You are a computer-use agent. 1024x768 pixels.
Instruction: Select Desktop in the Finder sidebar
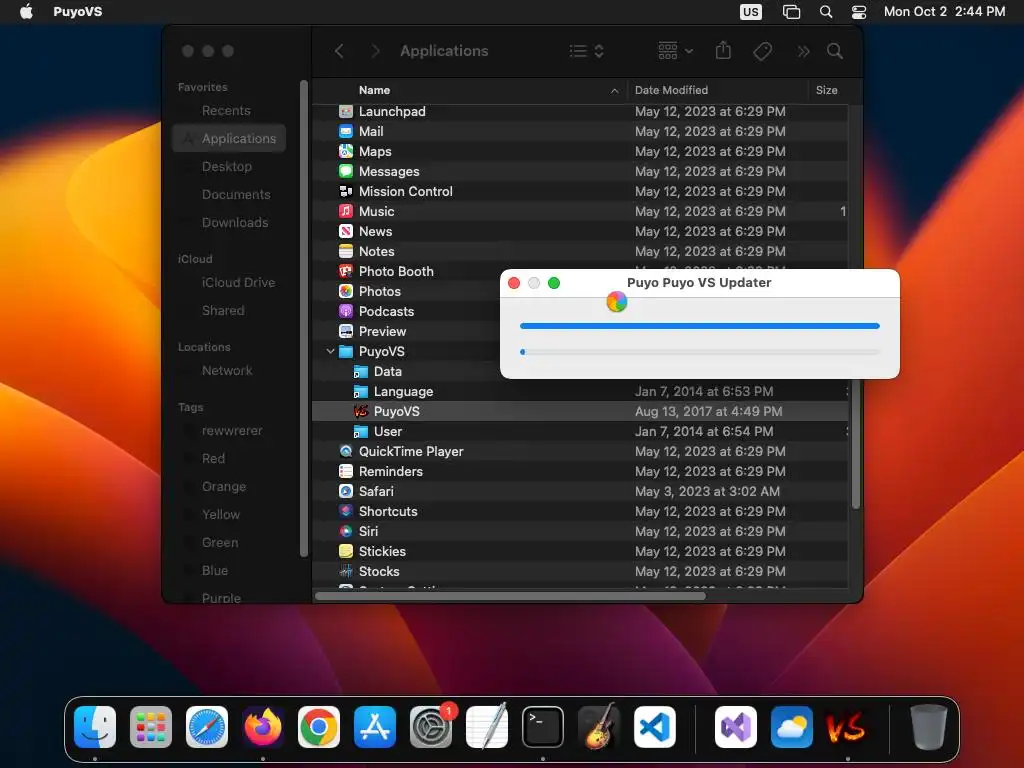coord(227,167)
